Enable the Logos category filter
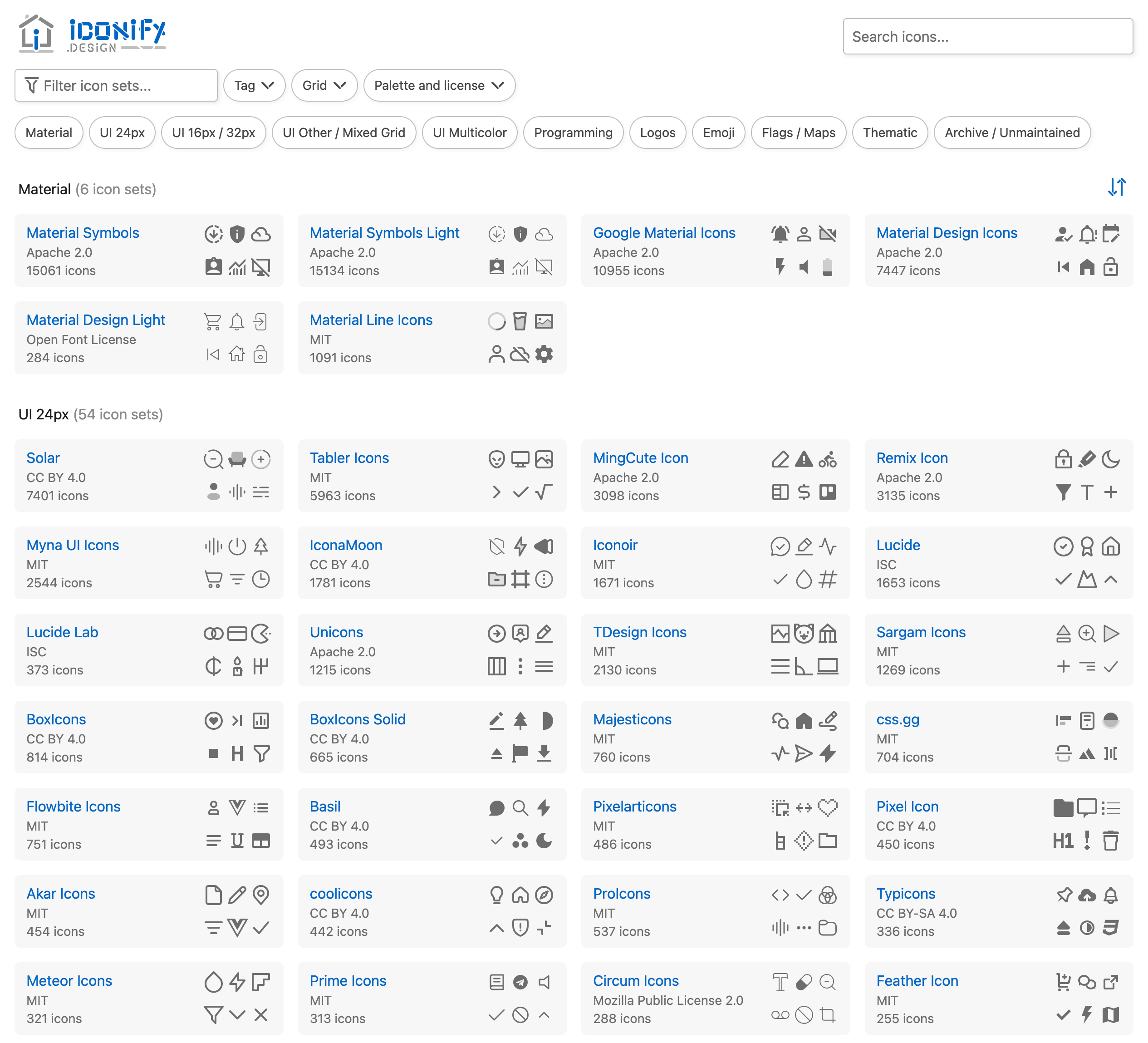The width and height of the screenshot is (1148, 1043). (657, 132)
